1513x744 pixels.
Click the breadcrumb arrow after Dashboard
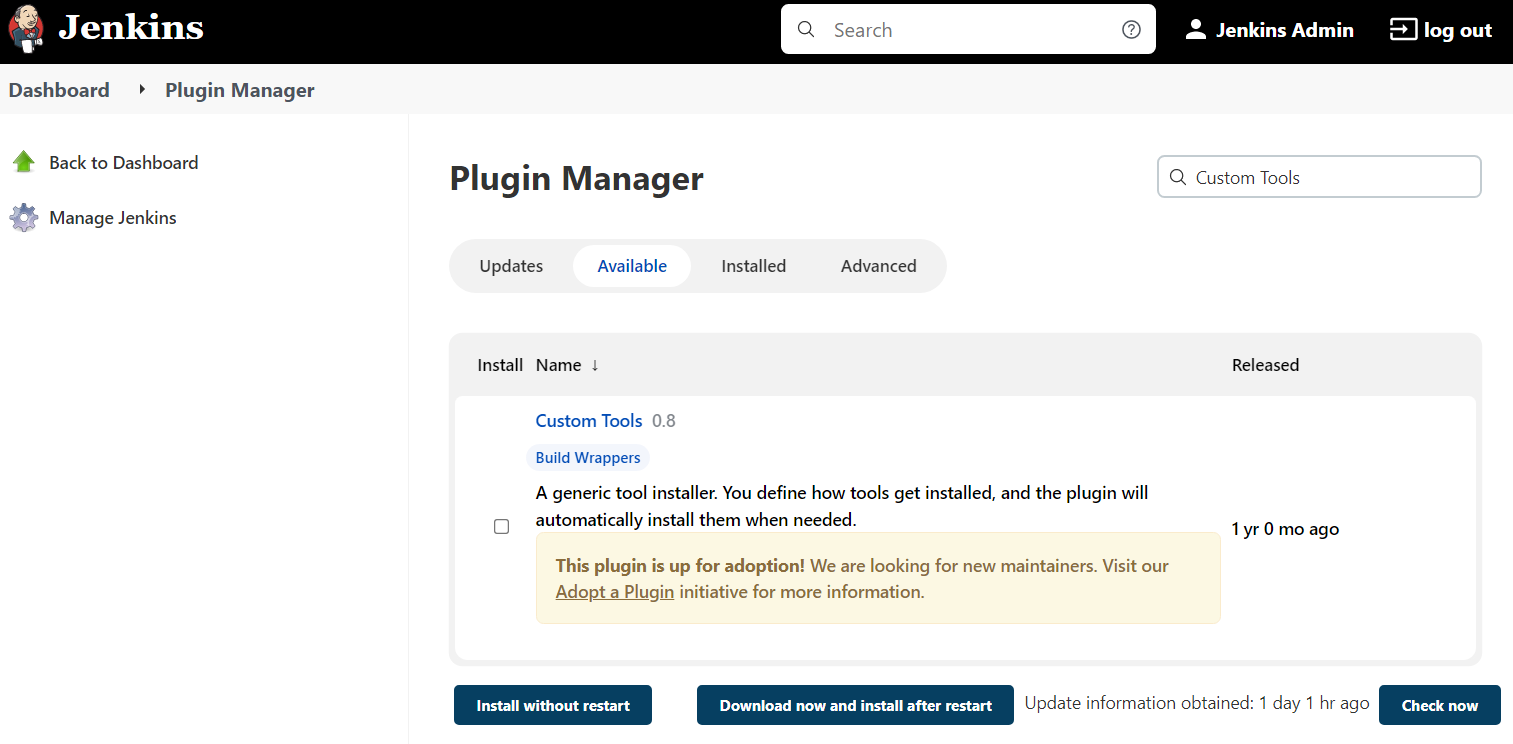pos(142,90)
